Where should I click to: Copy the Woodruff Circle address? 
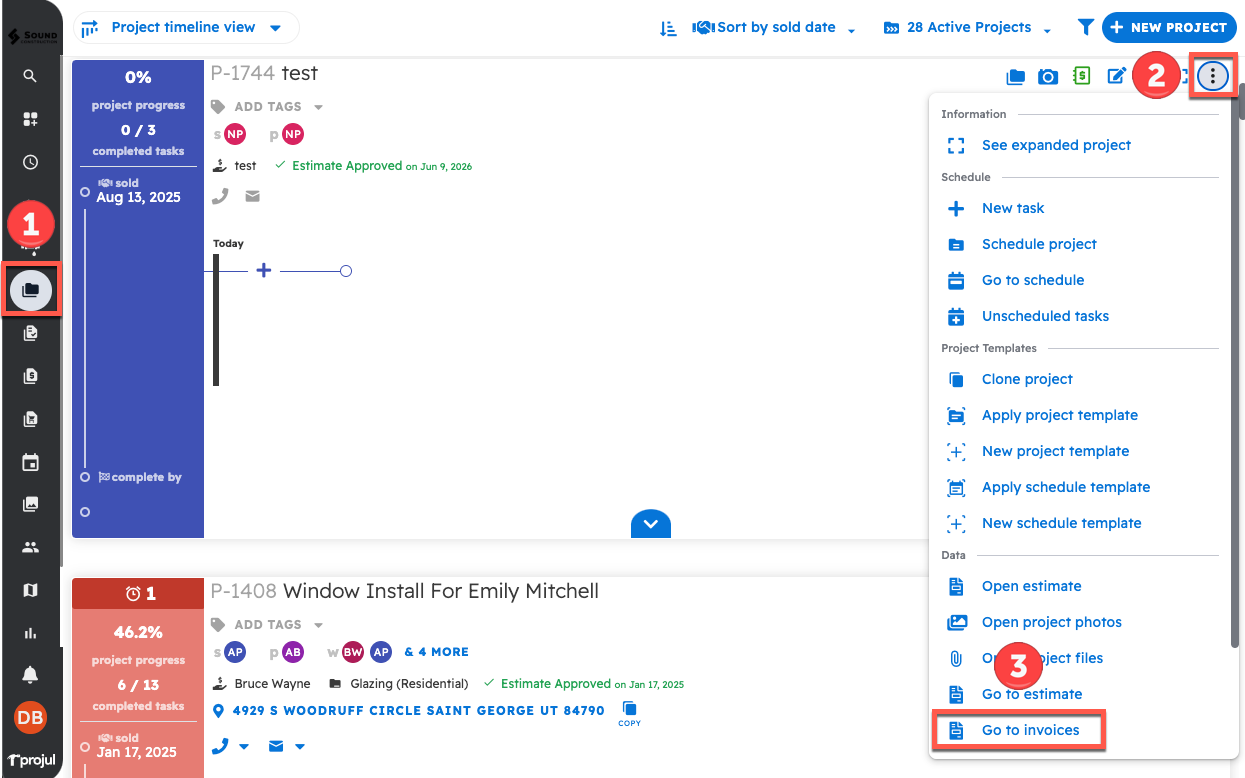point(629,712)
